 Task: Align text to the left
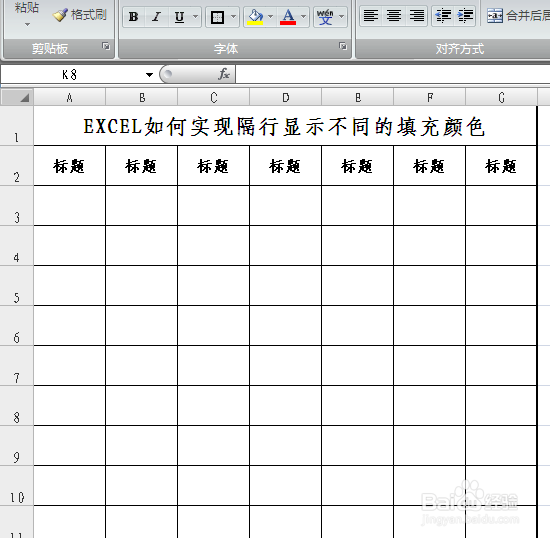click(371, 16)
